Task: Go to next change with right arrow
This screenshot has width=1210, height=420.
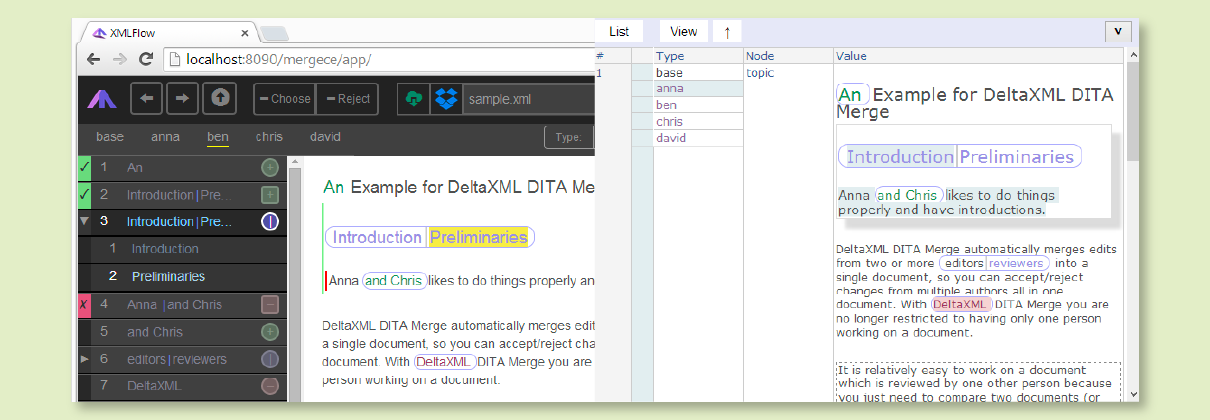Action: 182,98
